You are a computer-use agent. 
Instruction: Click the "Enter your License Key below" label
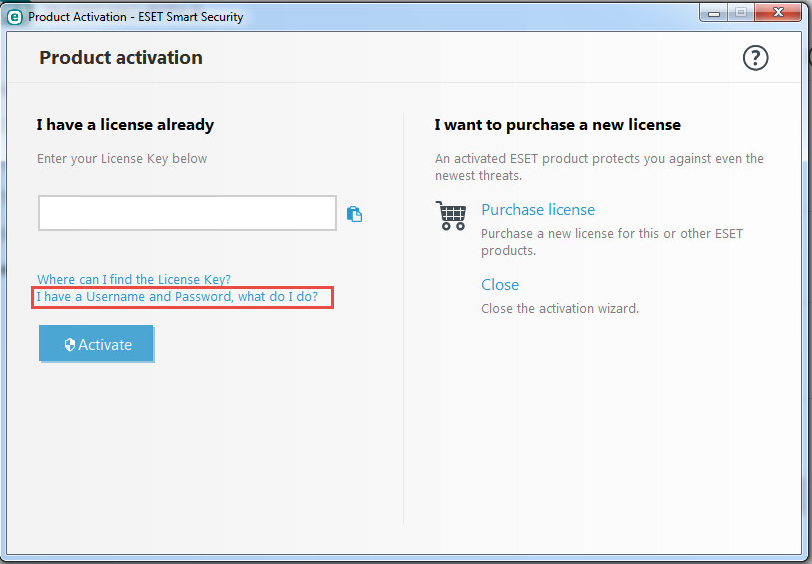pyautogui.click(x=122, y=158)
